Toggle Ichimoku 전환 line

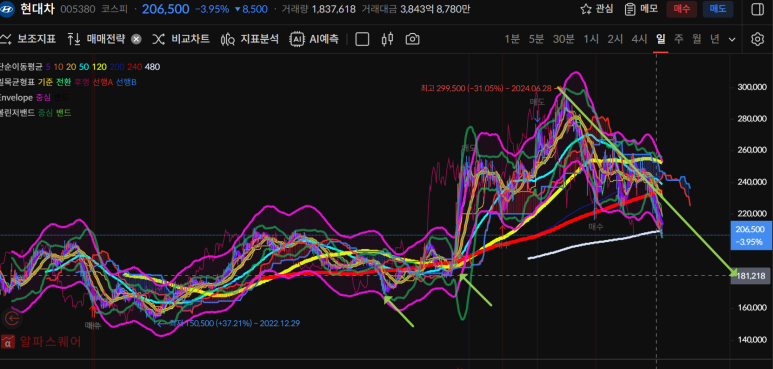click(64, 82)
